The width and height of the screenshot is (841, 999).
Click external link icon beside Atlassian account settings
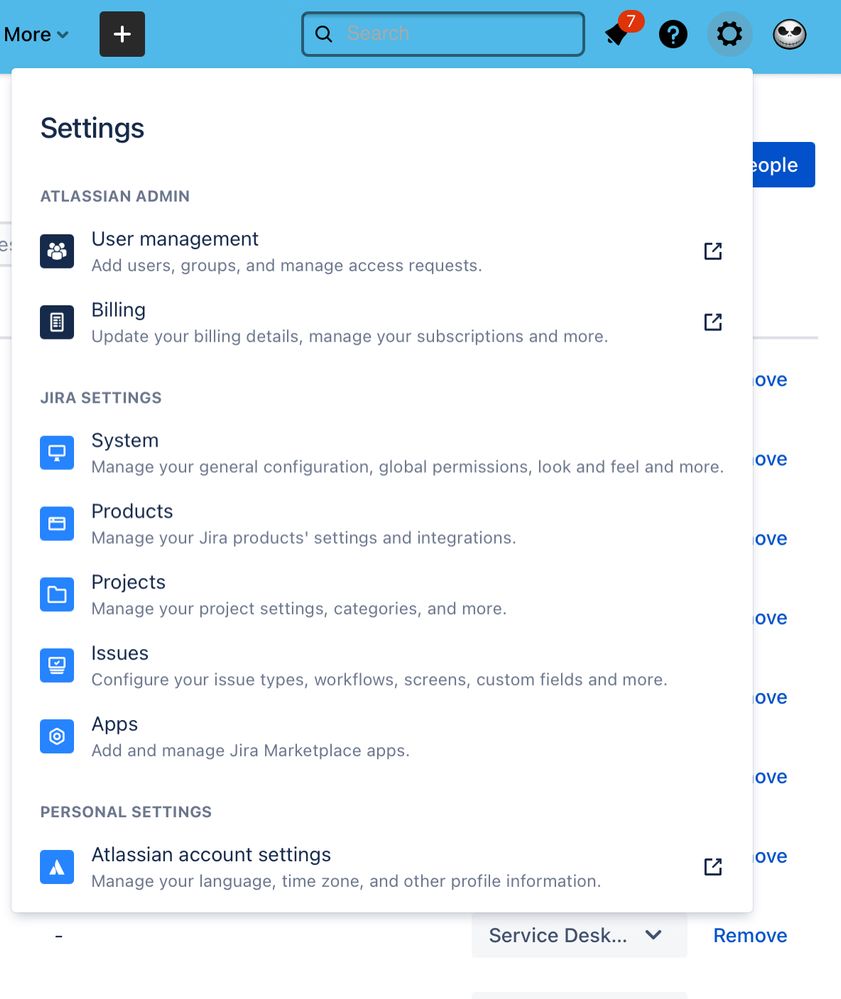(x=713, y=866)
